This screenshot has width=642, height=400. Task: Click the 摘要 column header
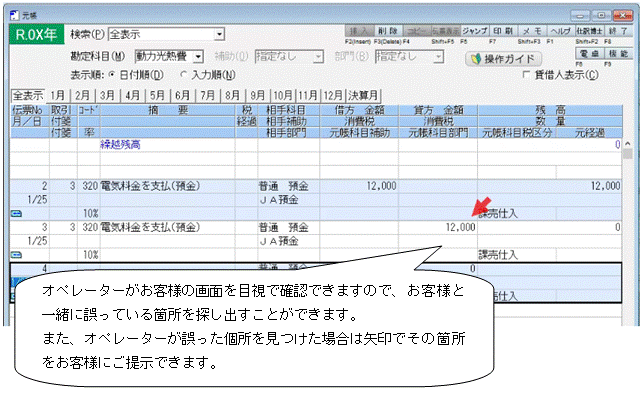168,110
